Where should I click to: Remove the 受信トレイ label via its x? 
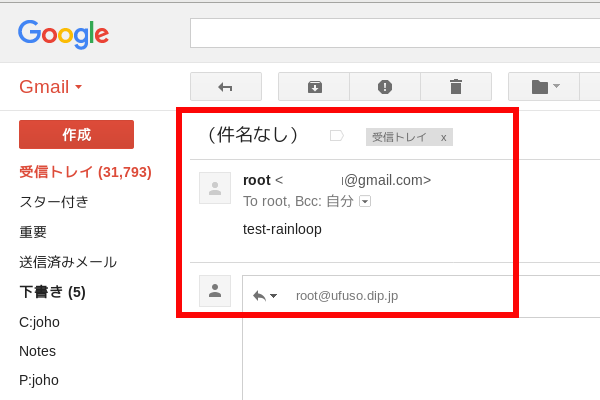(443, 137)
